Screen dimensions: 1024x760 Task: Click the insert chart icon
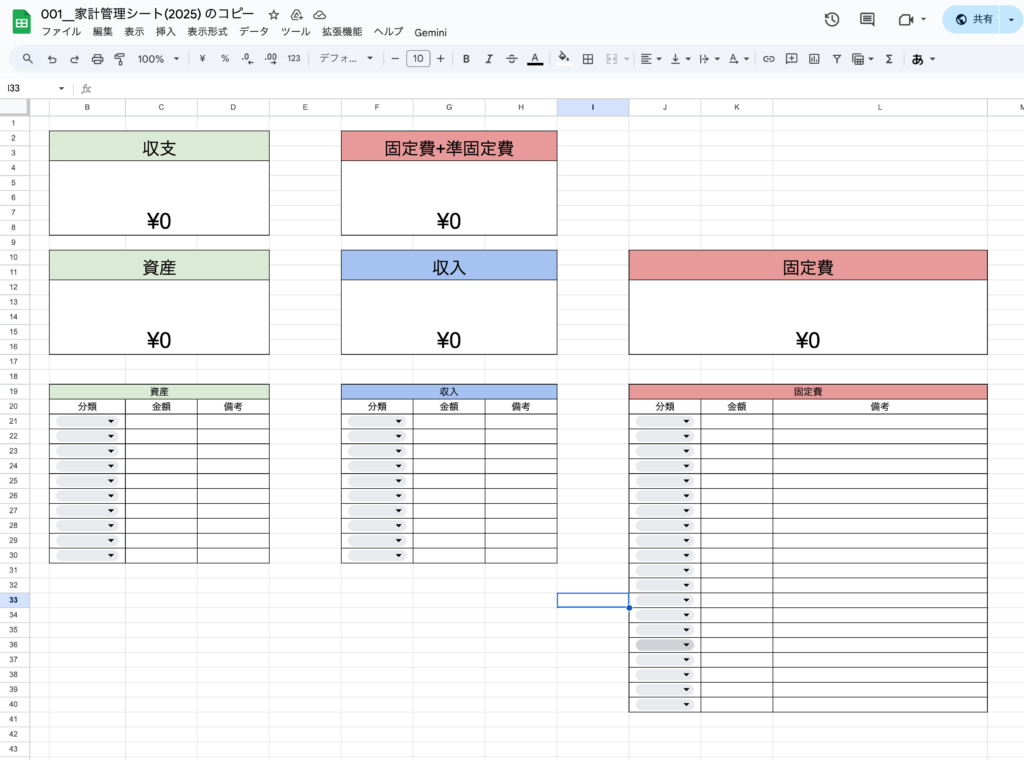point(814,59)
